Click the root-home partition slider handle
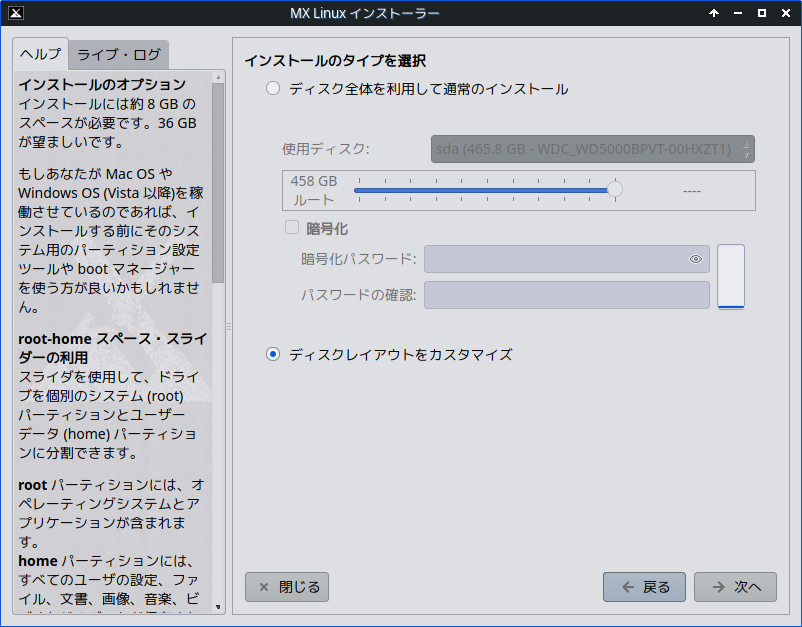This screenshot has width=802, height=627. coord(615,189)
